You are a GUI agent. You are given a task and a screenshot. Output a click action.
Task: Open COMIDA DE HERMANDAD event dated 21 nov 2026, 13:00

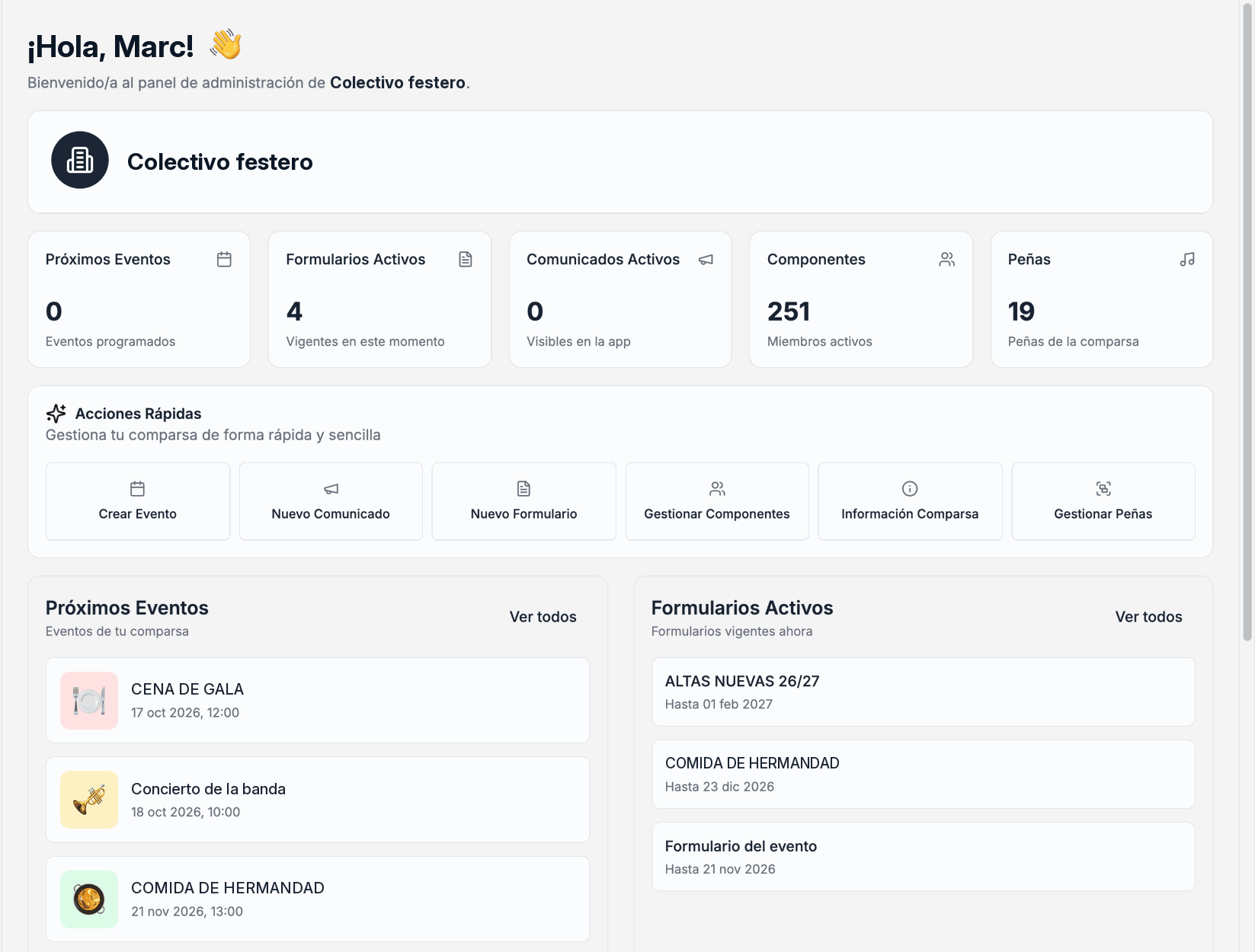point(318,899)
